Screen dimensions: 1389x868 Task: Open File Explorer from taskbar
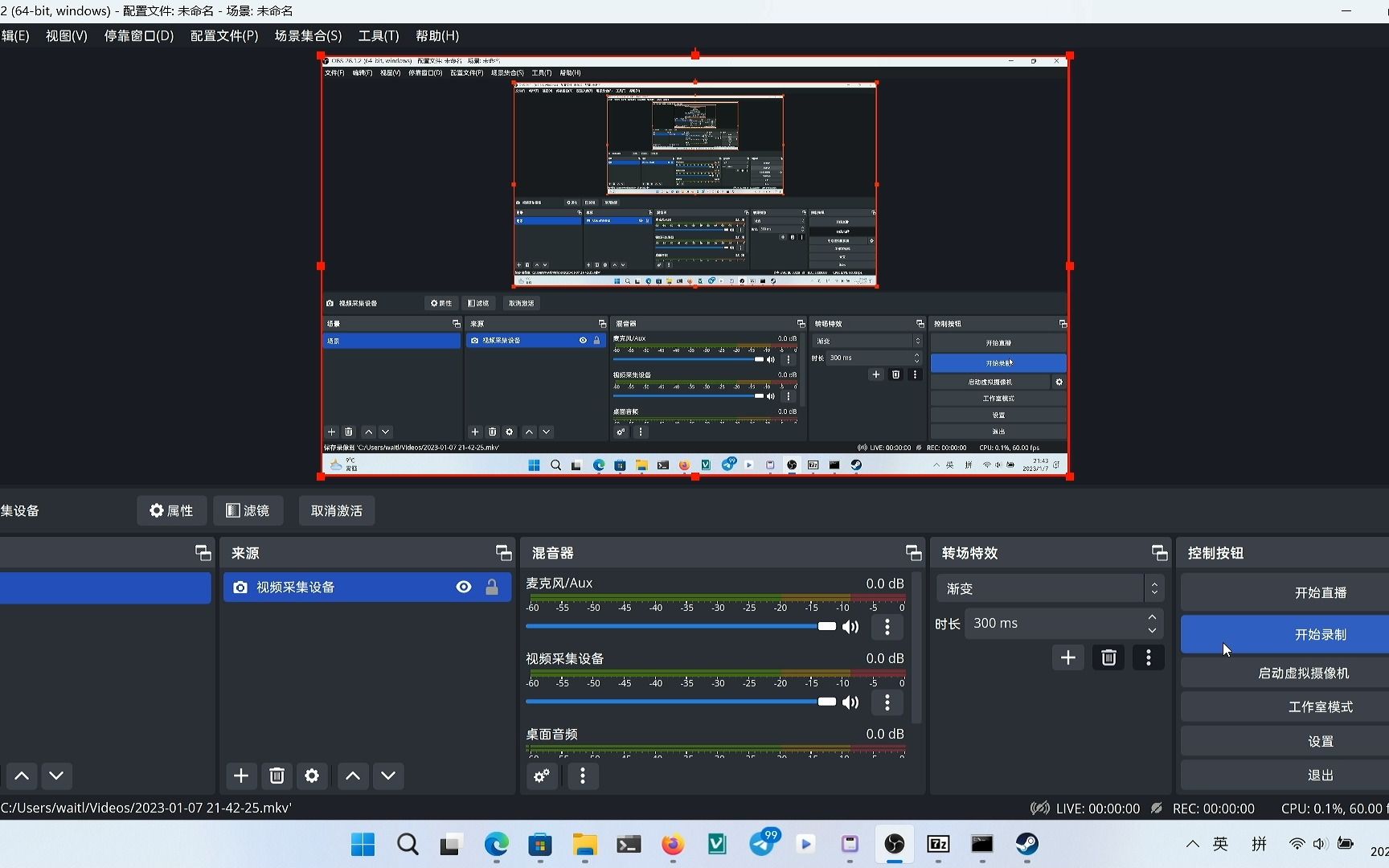[584, 844]
